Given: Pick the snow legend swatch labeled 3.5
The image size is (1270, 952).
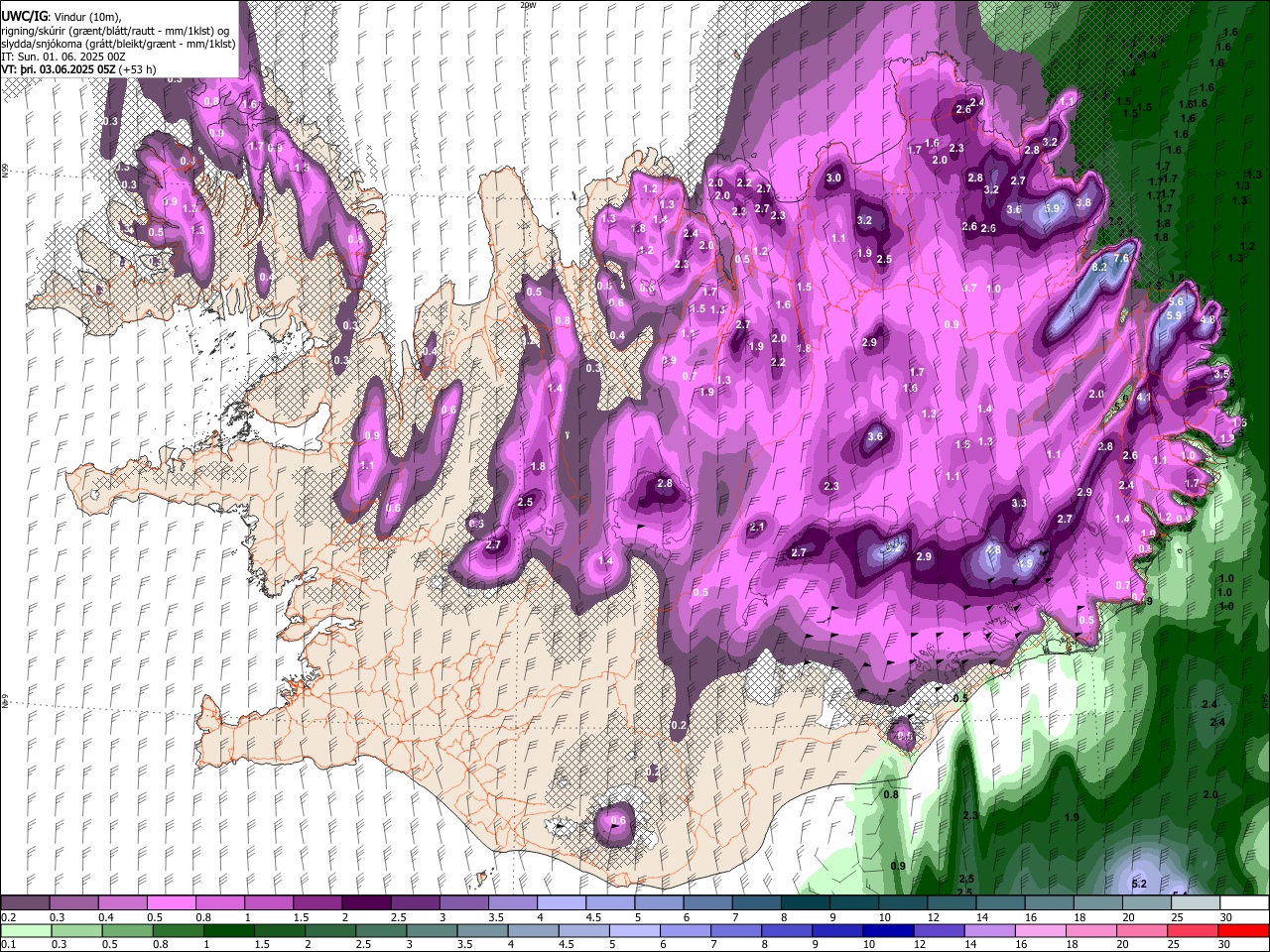Looking at the screenshot, I should (512, 903).
